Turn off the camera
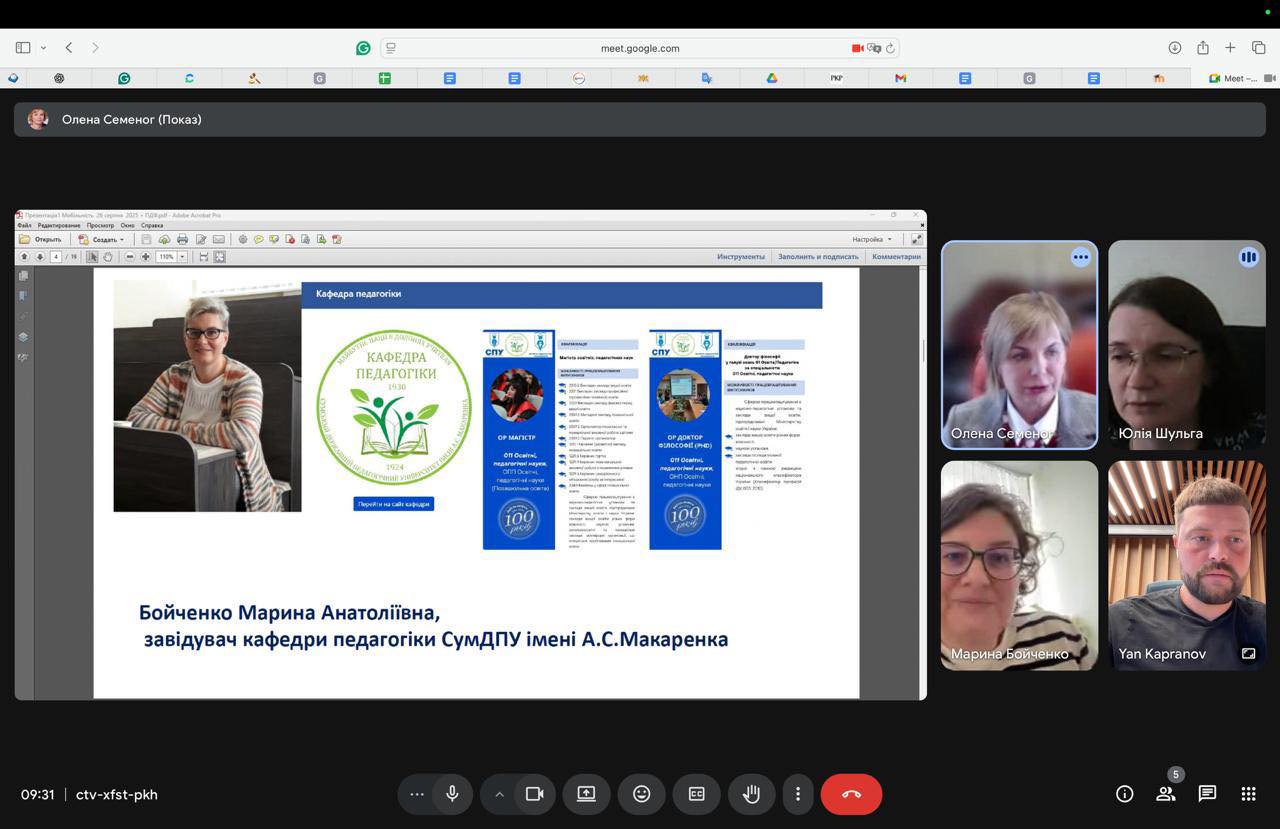The width and height of the screenshot is (1280, 829). pos(534,794)
